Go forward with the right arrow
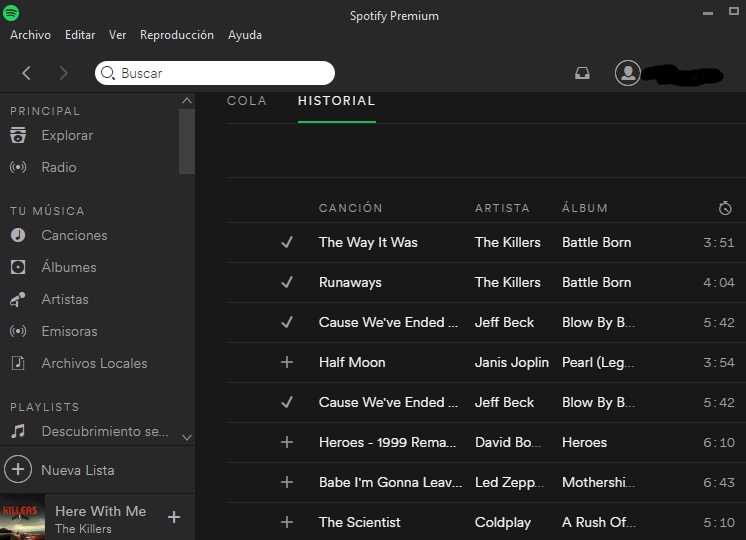The image size is (746, 540). [63, 73]
